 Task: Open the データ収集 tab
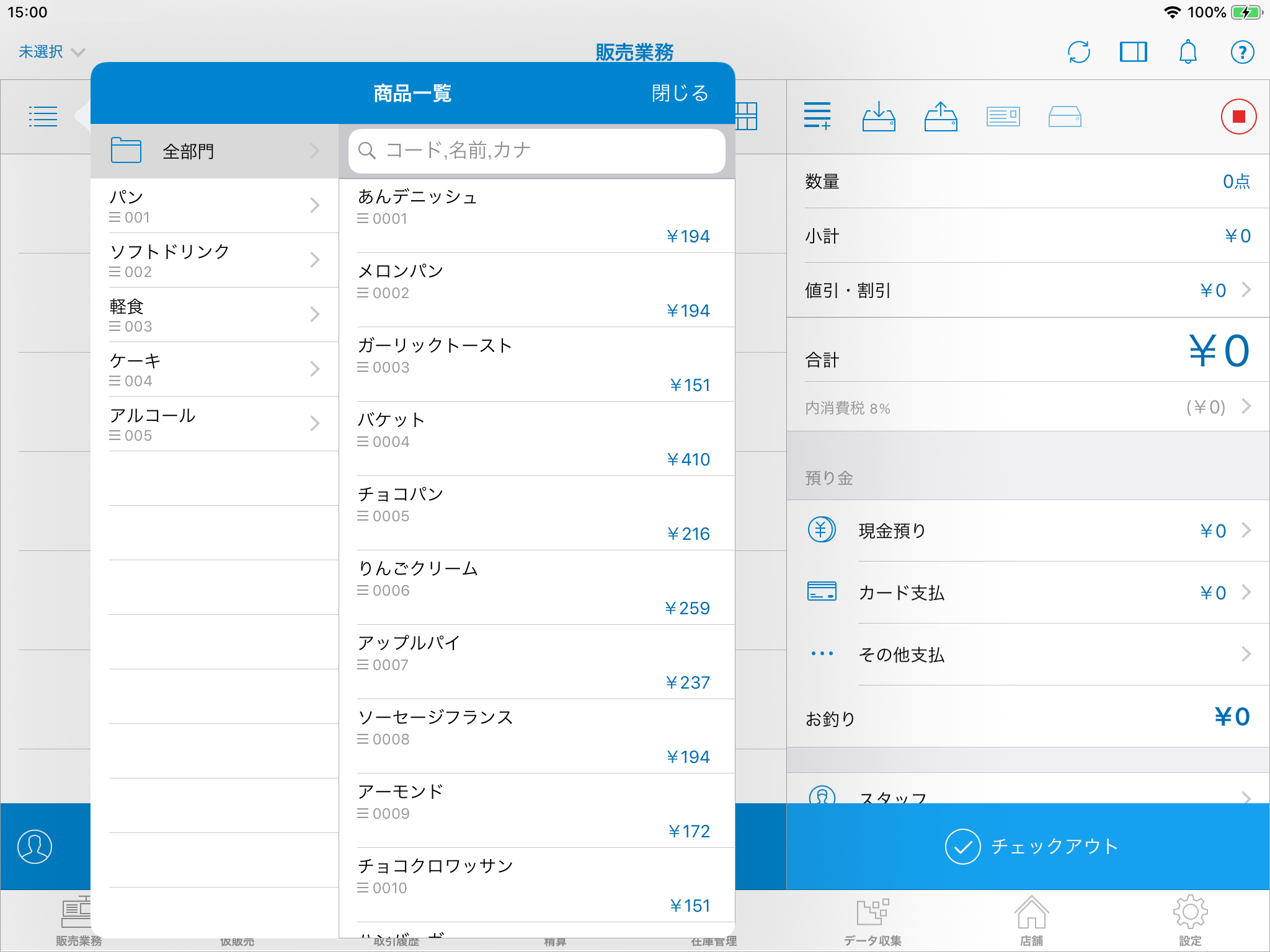pos(873,922)
